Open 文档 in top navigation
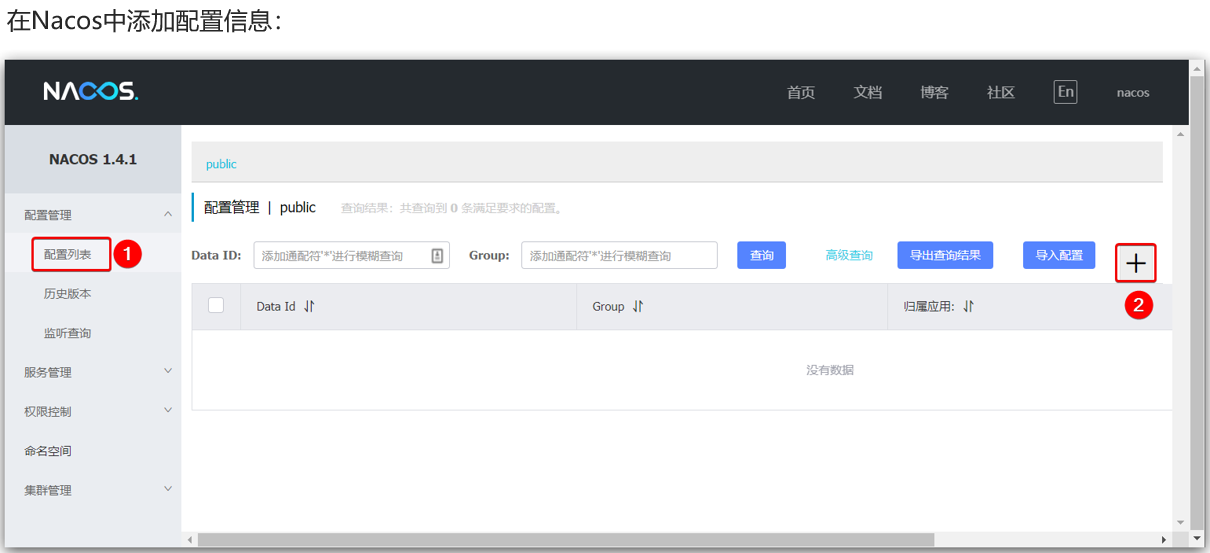 coord(868,93)
